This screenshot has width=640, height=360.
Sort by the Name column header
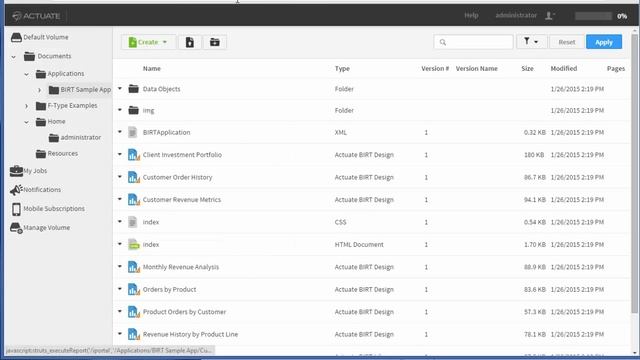tap(152, 69)
